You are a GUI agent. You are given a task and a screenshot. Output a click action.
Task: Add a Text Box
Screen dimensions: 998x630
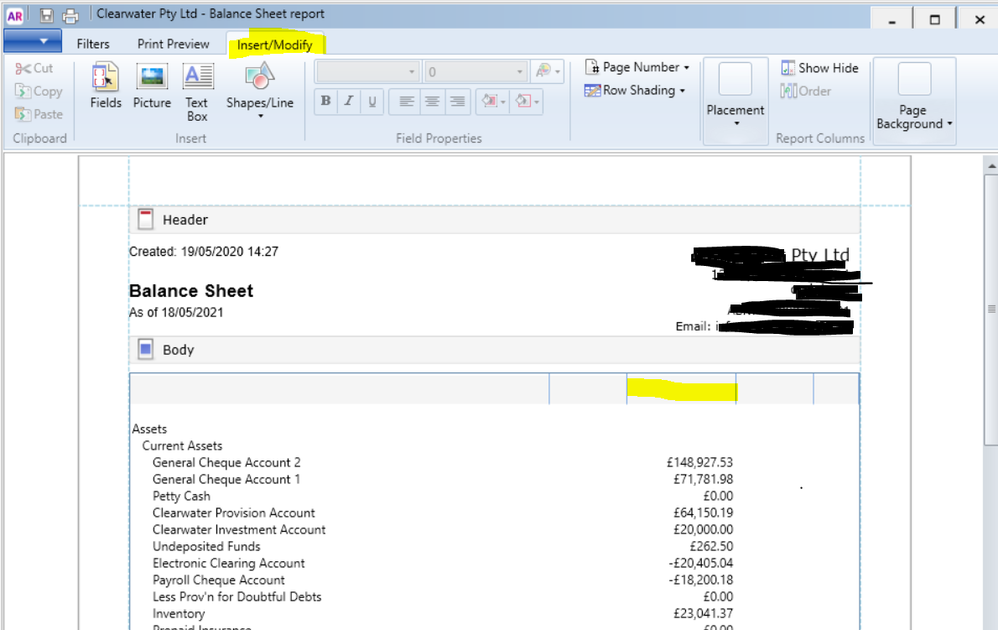click(197, 78)
